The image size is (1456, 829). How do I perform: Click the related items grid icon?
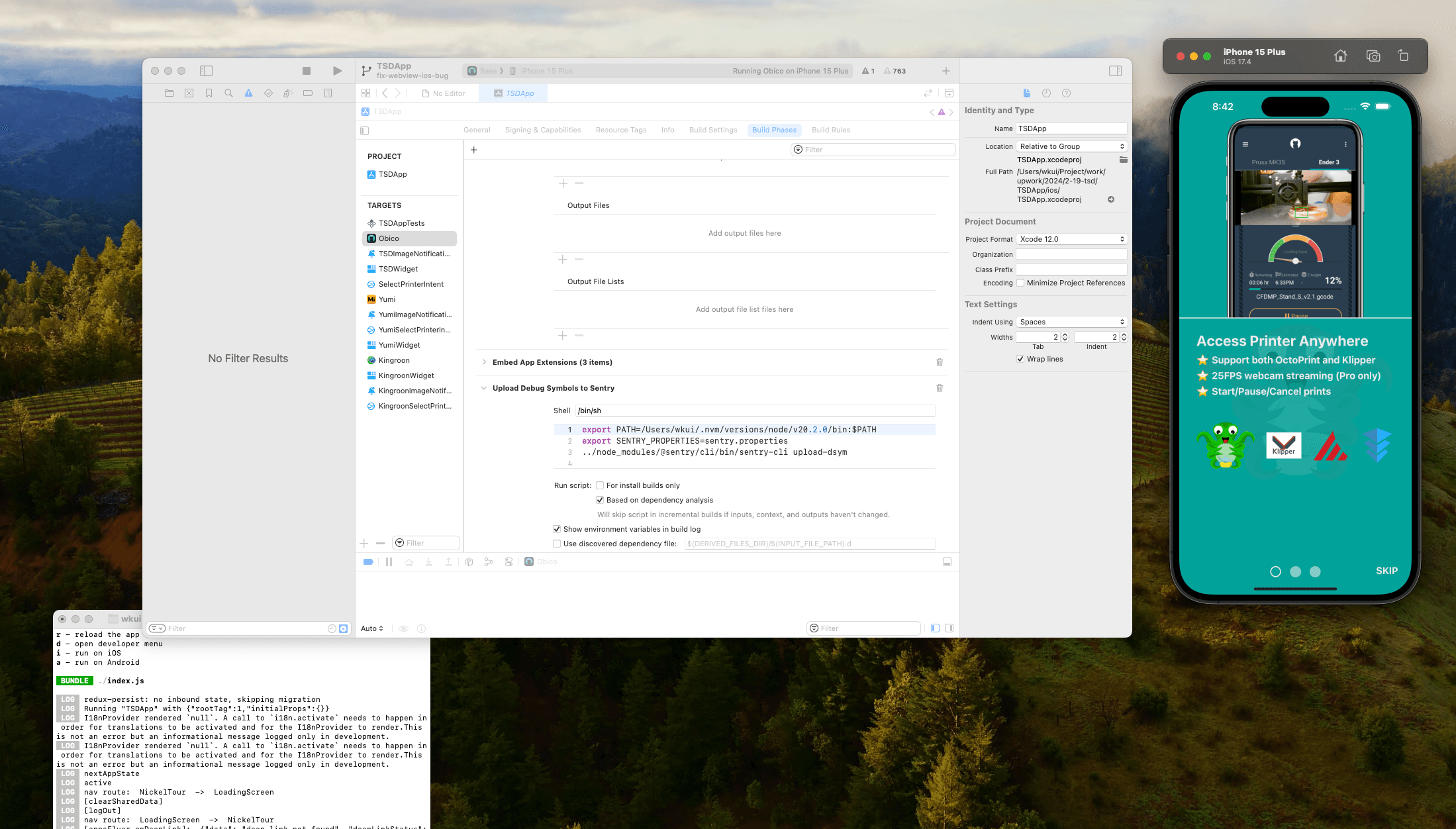click(366, 93)
